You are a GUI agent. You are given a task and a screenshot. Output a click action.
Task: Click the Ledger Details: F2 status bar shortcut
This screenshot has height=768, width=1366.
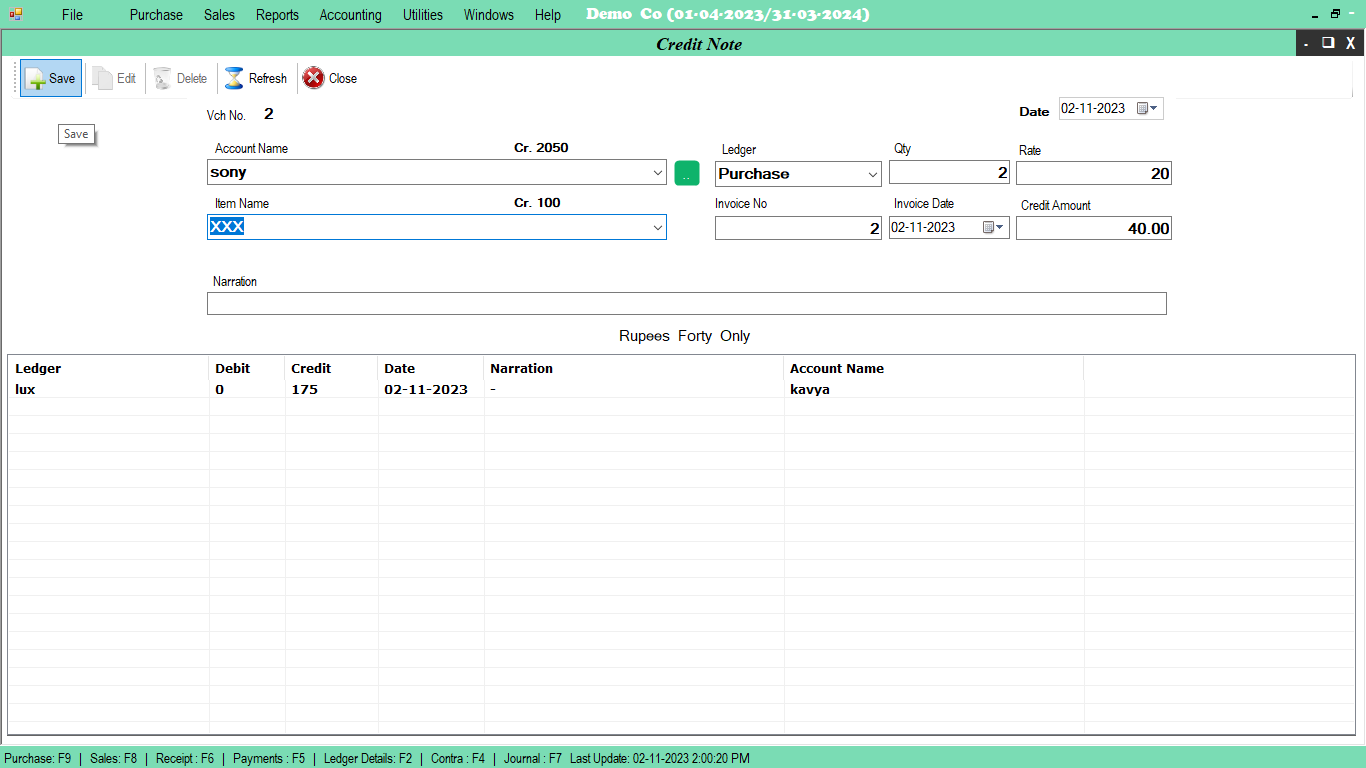pos(366,759)
